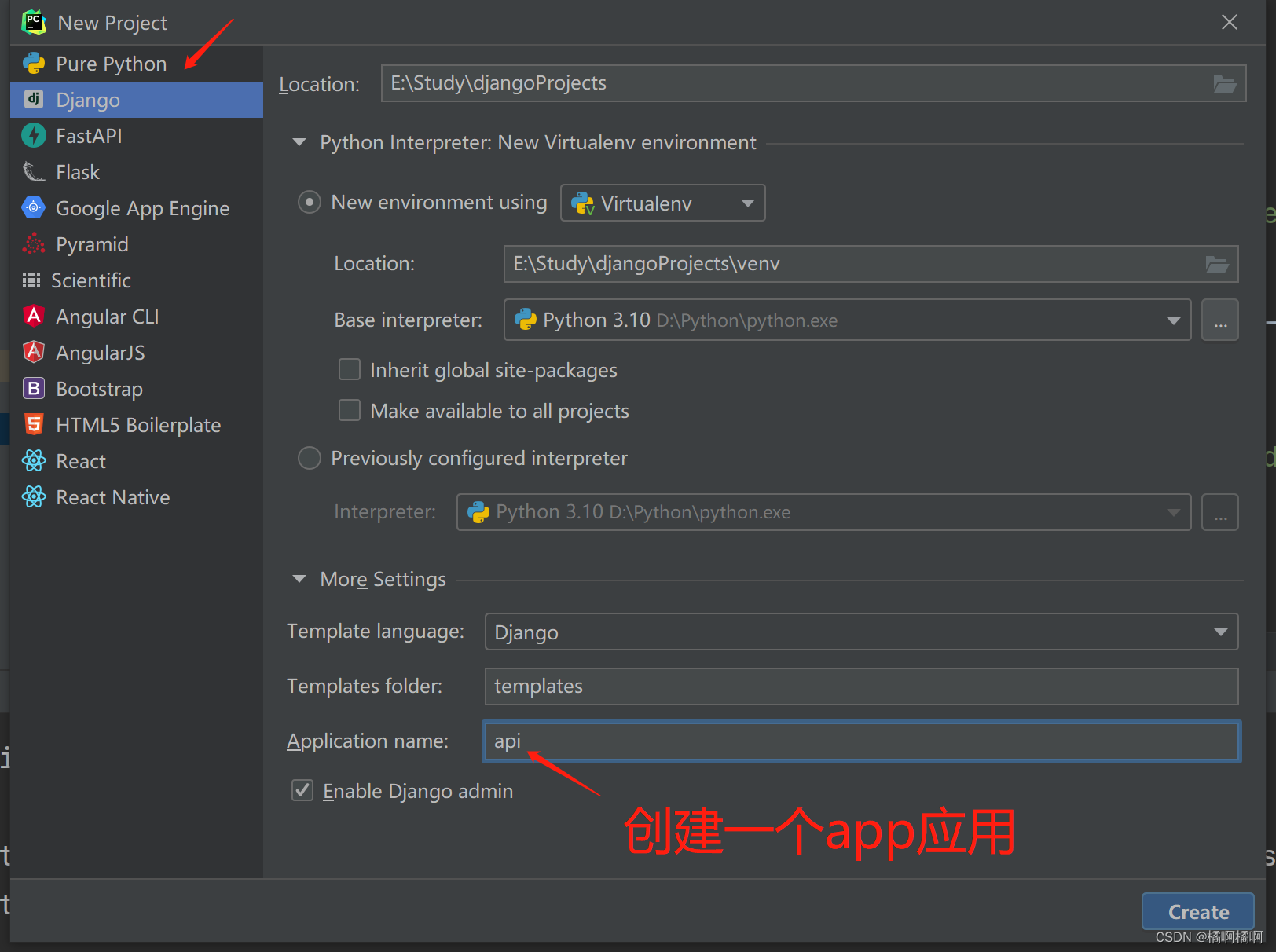Viewport: 1276px width, 952px height.
Task: Select AngularJS project type
Action: [x=137, y=353]
